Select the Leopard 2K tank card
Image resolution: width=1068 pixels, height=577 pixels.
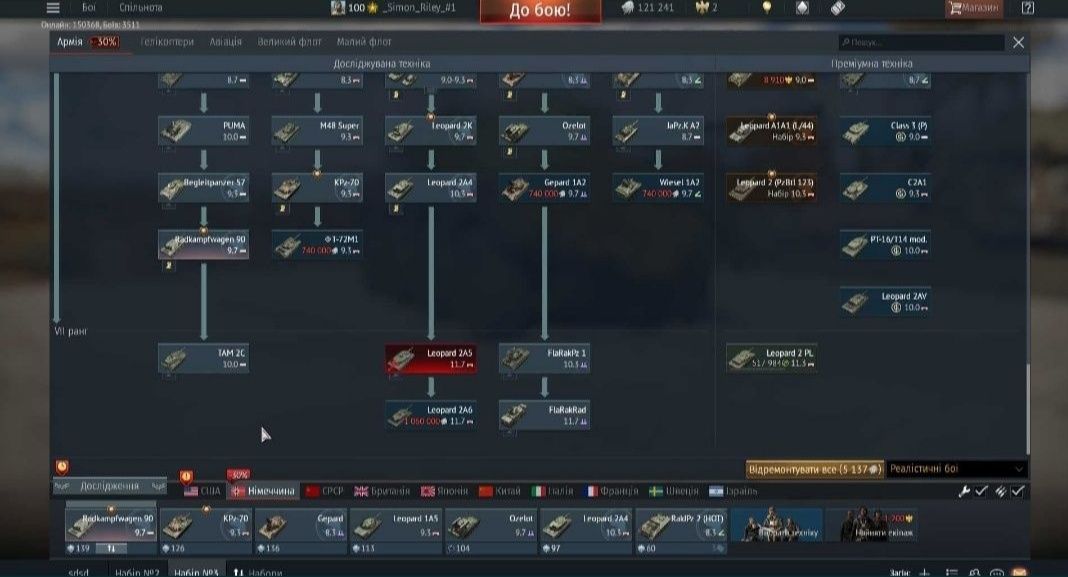coord(430,131)
